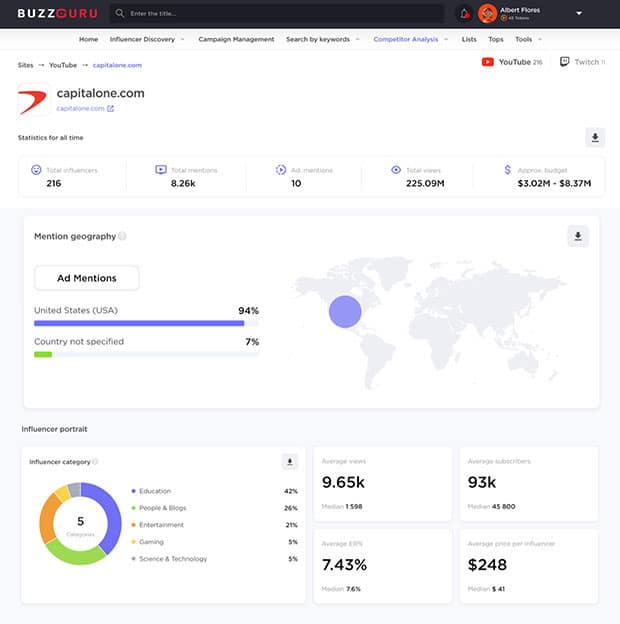Image resolution: width=620 pixels, height=624 pixels.
Task: Click the $3.02M - $8.37M budget value
Action: click(x=554, y=183)
